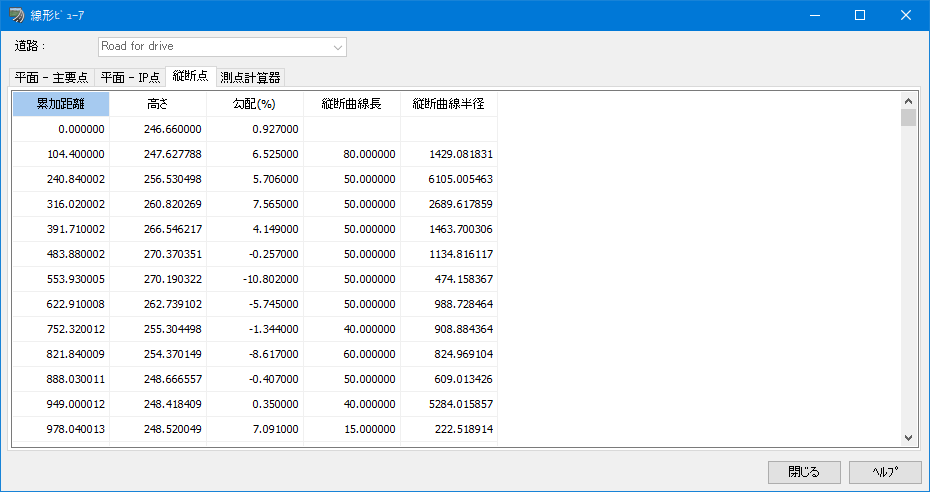The image size is (930, 492).
Task: Select height cell 270.370351
Action: [158, 254]
